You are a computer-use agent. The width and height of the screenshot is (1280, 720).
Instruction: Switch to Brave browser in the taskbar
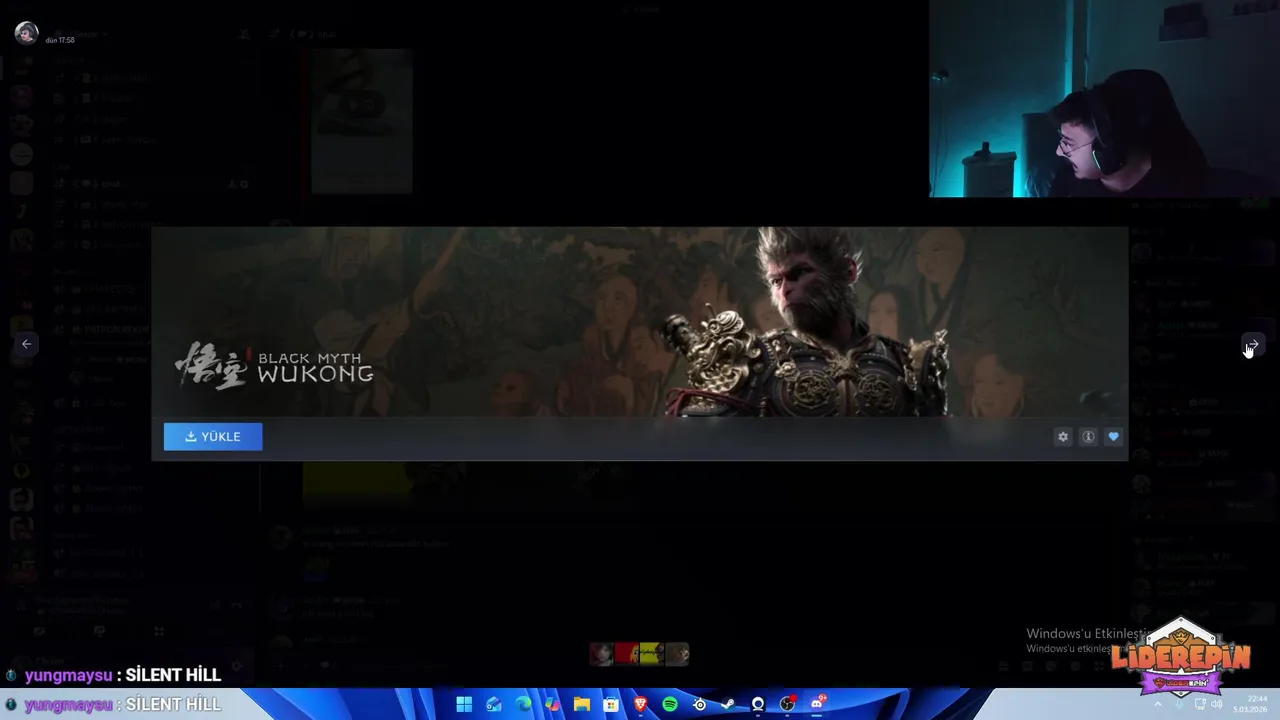(x=640, y=704)
